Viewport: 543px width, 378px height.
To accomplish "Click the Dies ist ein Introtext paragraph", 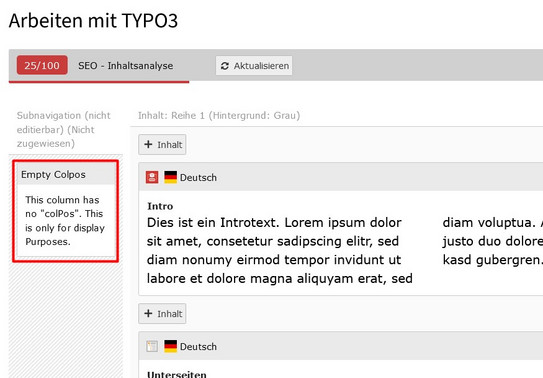I will coord(279,250).
